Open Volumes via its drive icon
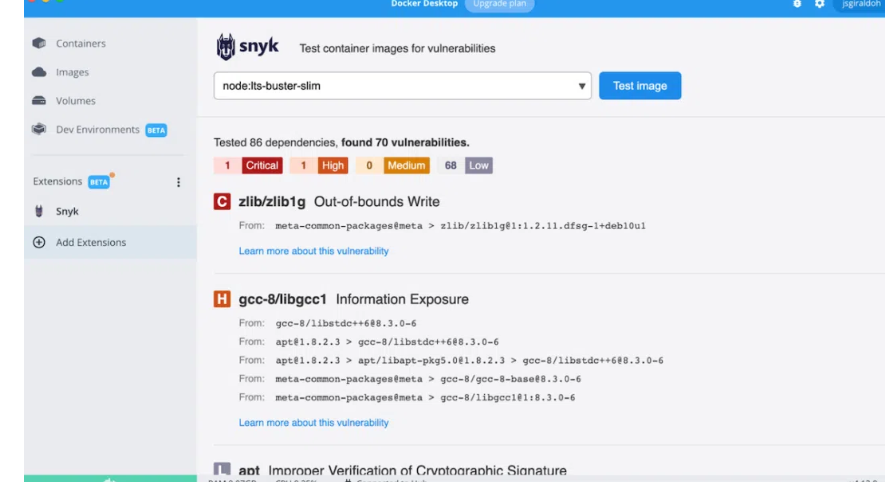 (x=39, y=101)
